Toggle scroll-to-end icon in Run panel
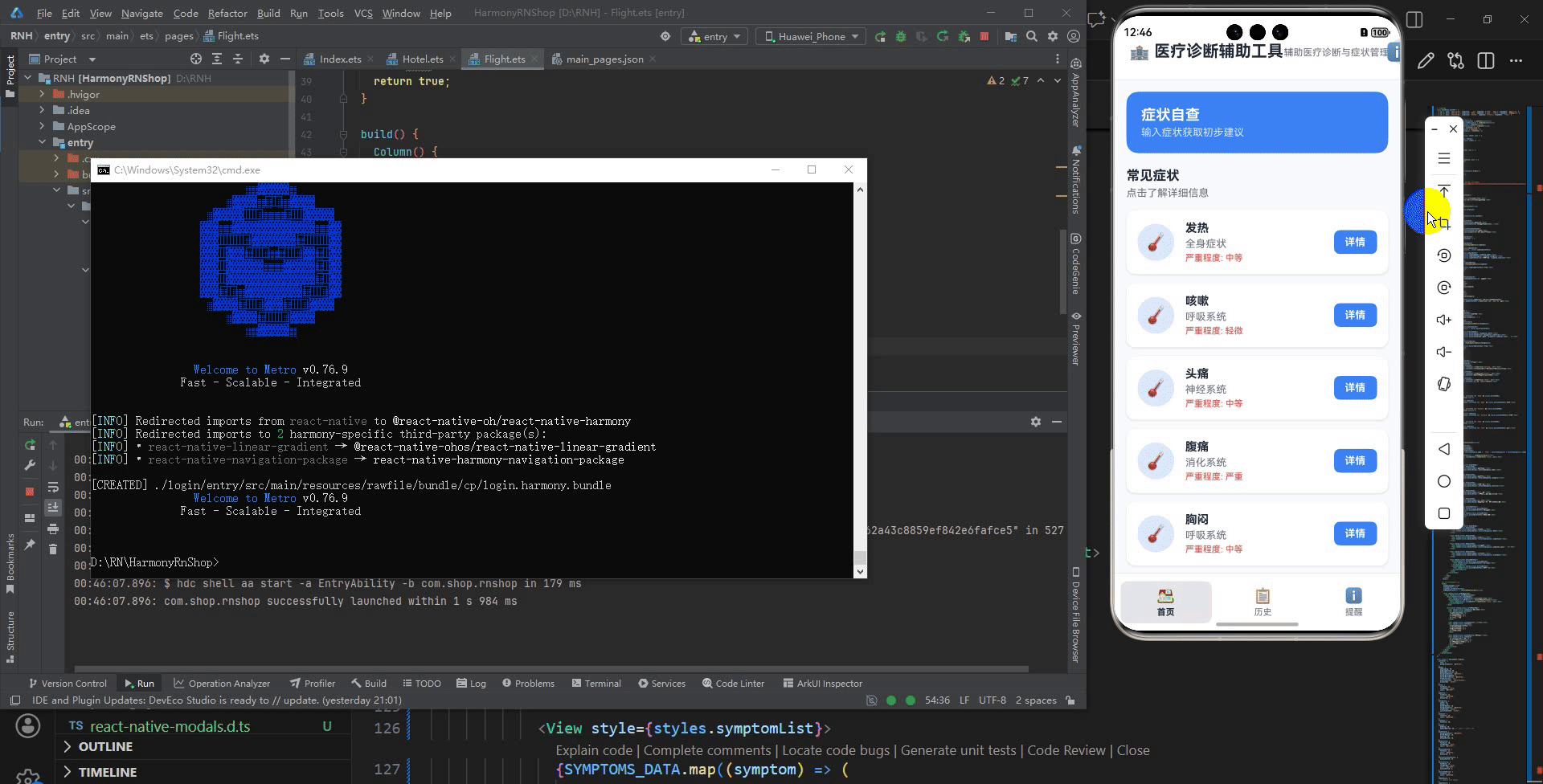The width and height of the screenshot is (1543, 784). (x=53, y=507)
